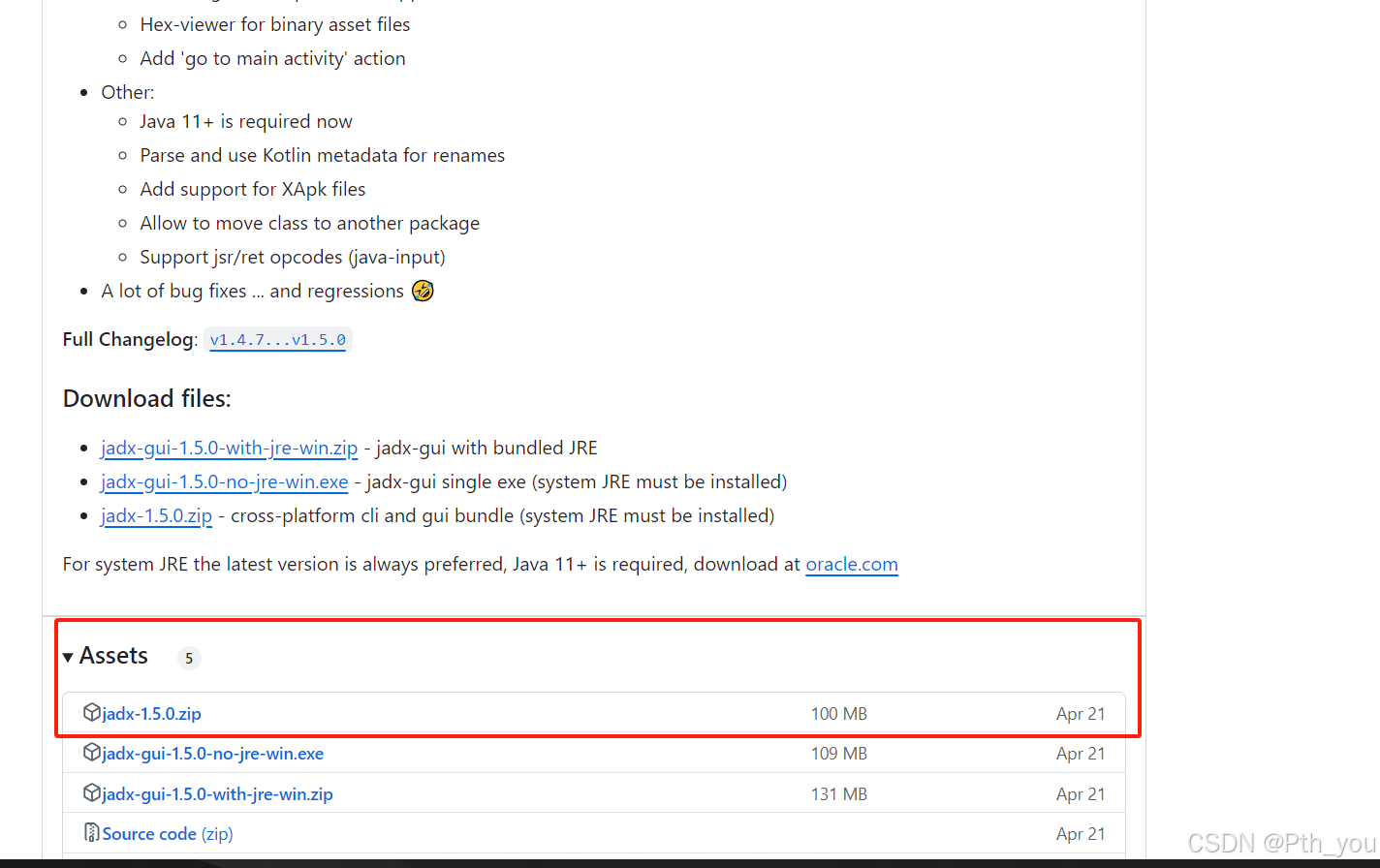Download jadx-gui-1.5.0-with-jre-win.zip
Screen dimensions: 1380x868
[218, 793]
